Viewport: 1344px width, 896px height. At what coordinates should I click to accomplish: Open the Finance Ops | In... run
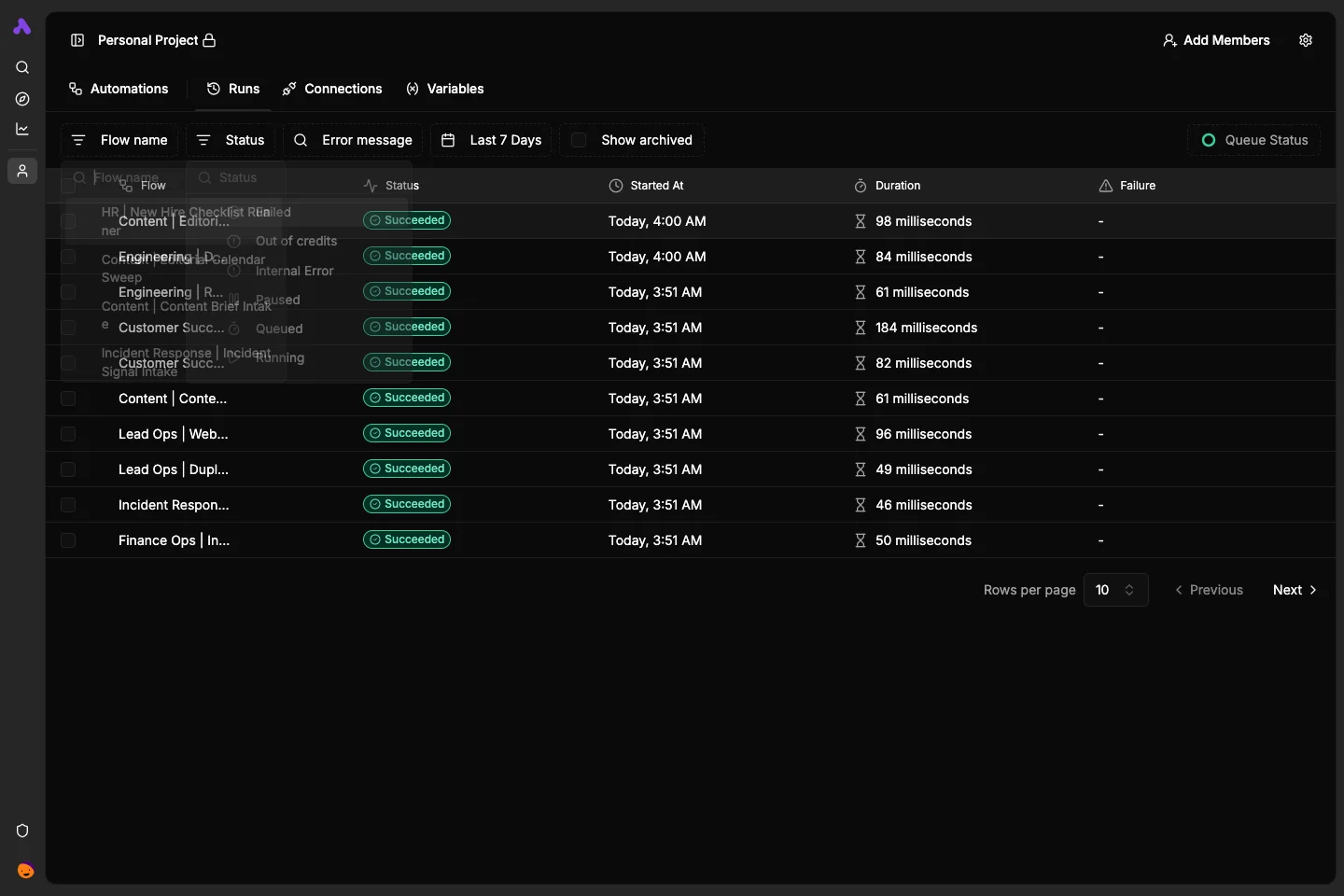pyautogui.click(x=174, y=540)
